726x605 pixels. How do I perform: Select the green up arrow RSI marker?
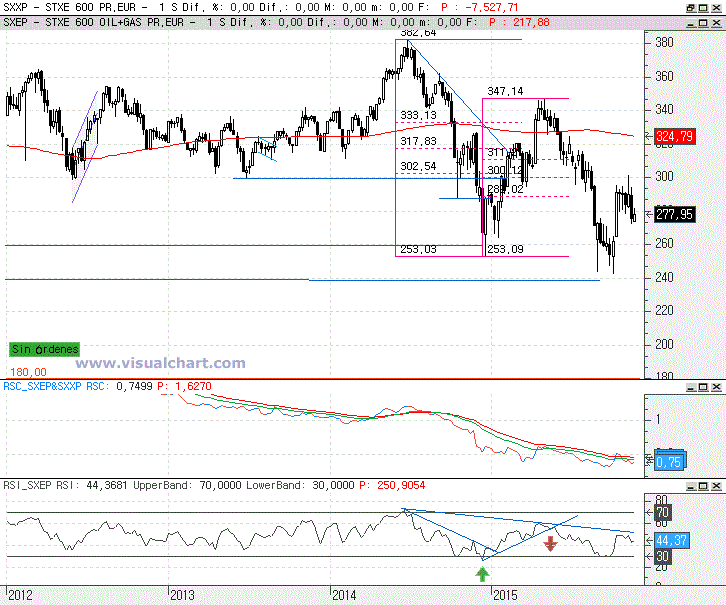point(482,574)
